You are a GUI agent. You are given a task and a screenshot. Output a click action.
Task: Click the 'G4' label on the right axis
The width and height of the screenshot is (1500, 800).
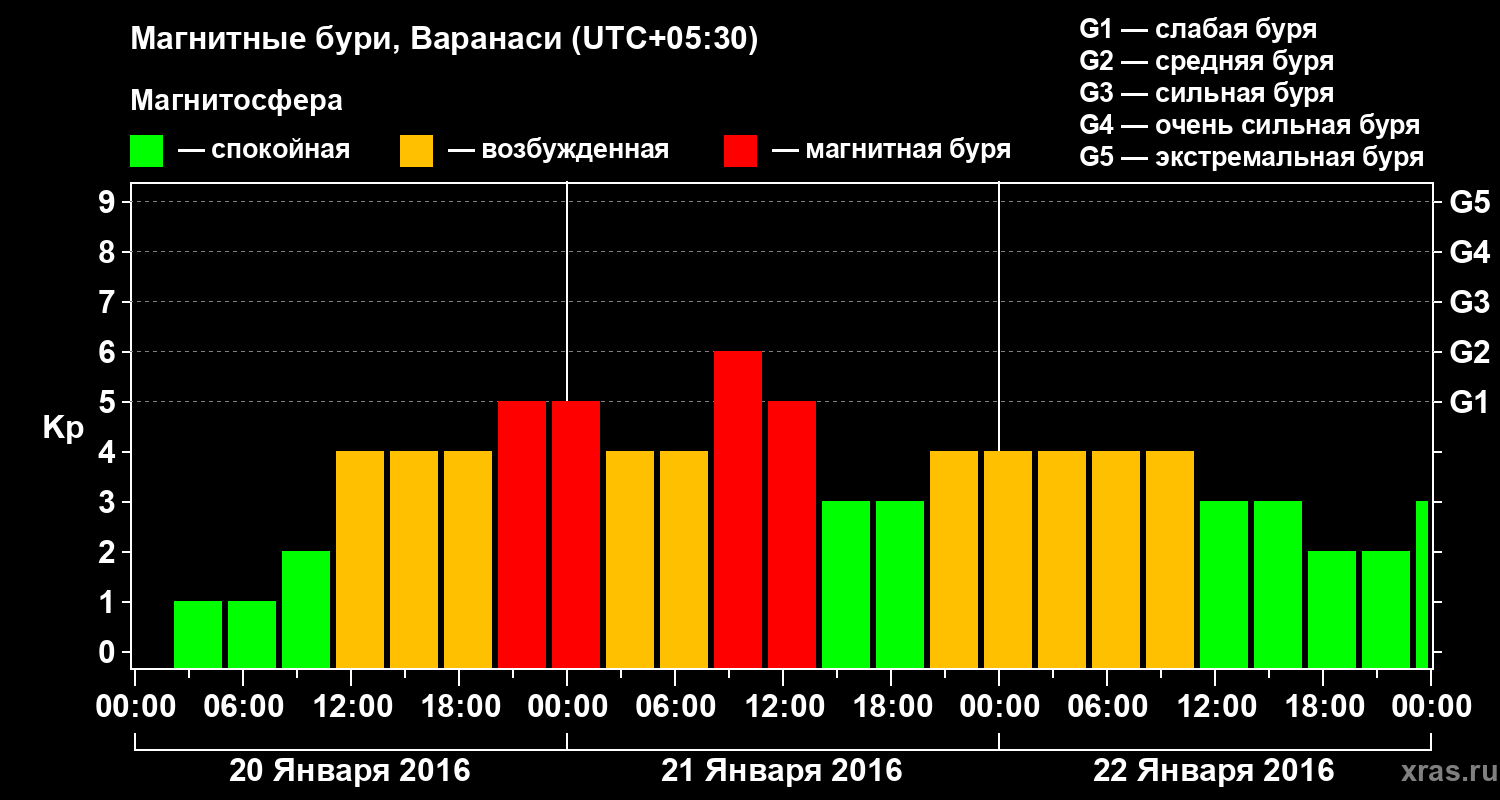click(1469, 252)
